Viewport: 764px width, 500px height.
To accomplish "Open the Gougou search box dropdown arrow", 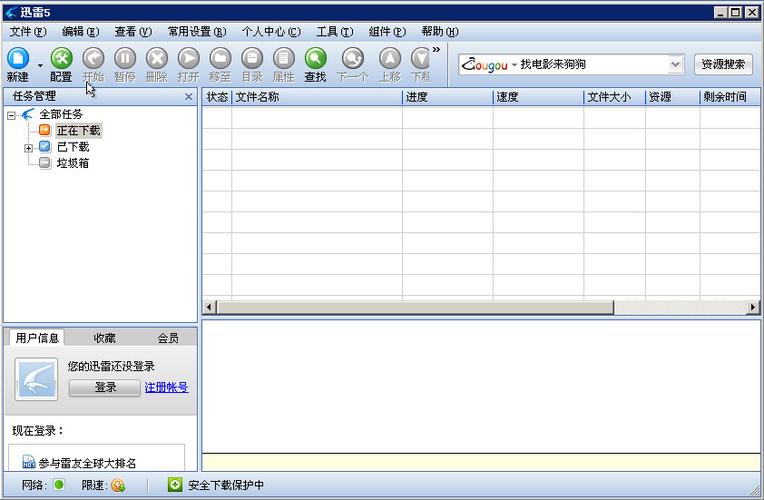I will coord(675,64).
